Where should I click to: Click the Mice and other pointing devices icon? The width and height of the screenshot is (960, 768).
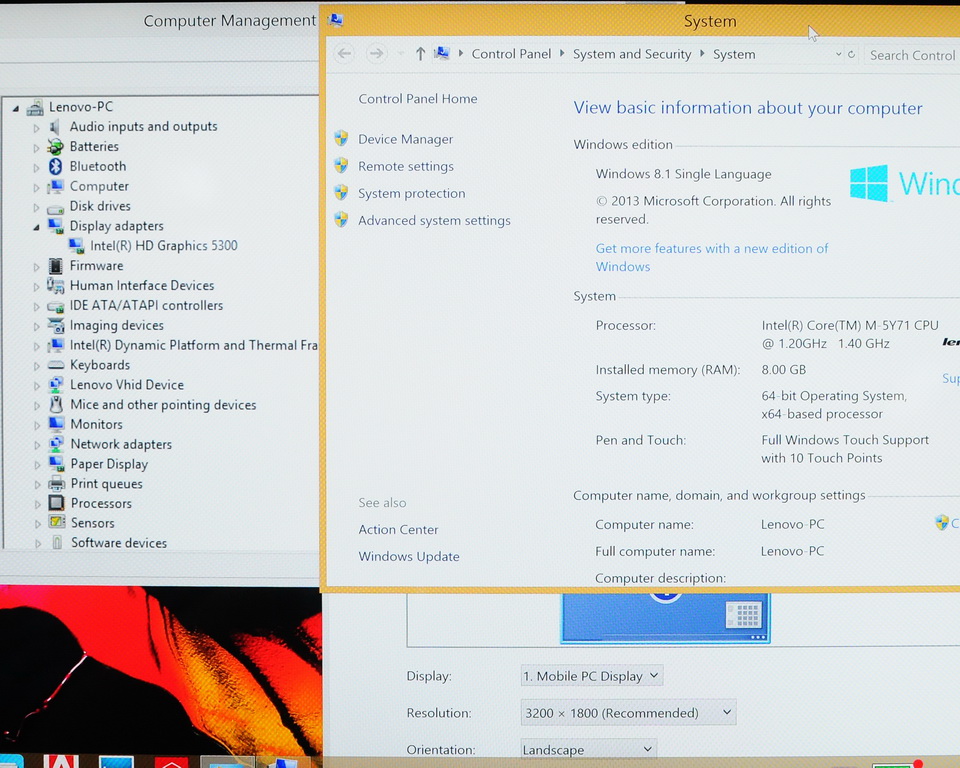56,404
